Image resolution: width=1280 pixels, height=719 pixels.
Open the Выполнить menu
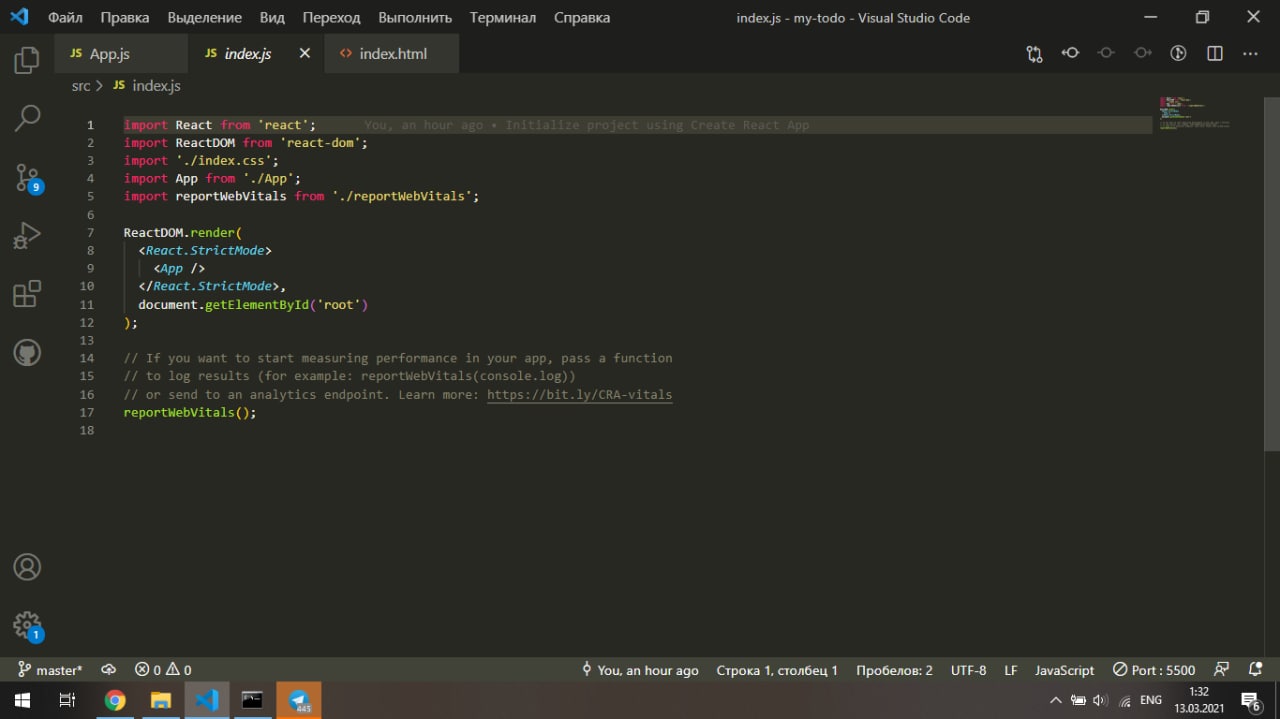pos(415,17)
